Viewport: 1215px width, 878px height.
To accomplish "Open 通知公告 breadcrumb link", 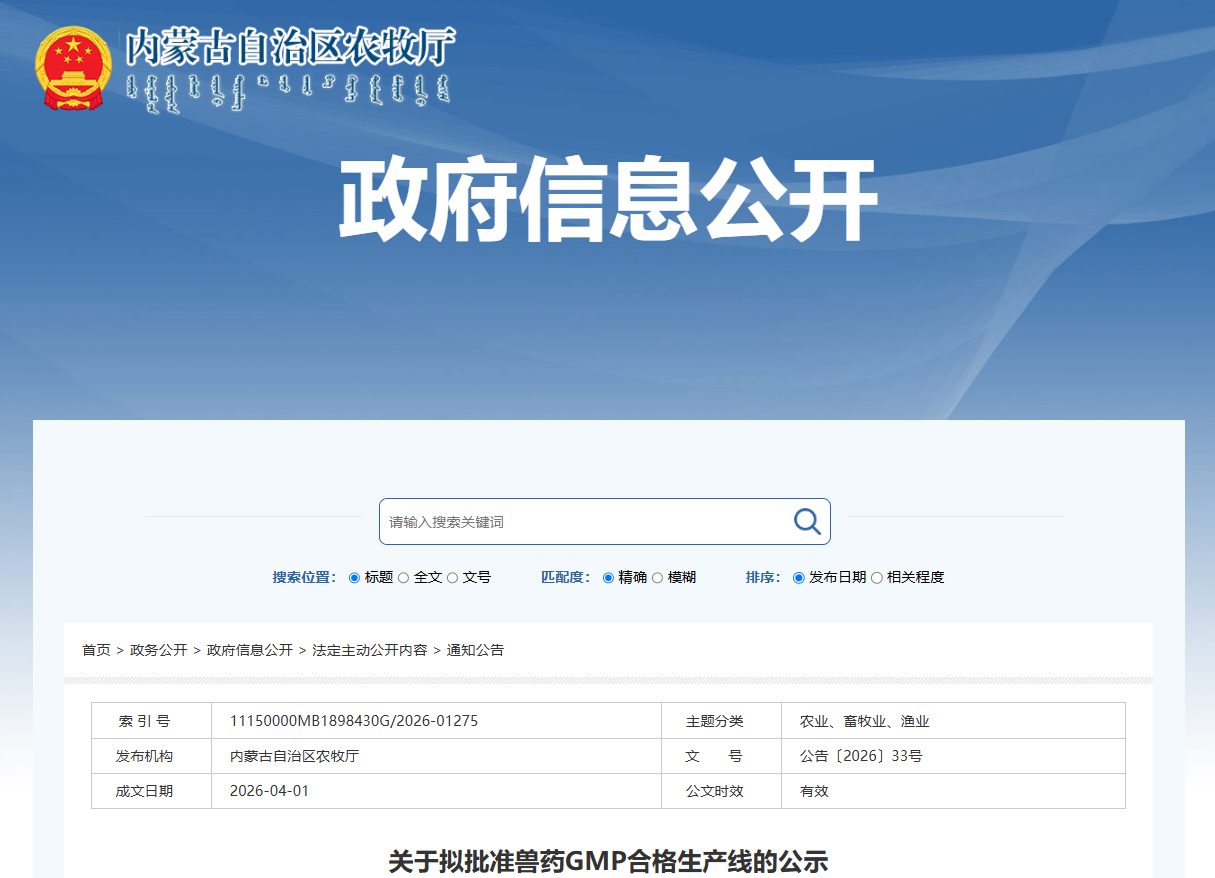I will [x=475, y=650].
